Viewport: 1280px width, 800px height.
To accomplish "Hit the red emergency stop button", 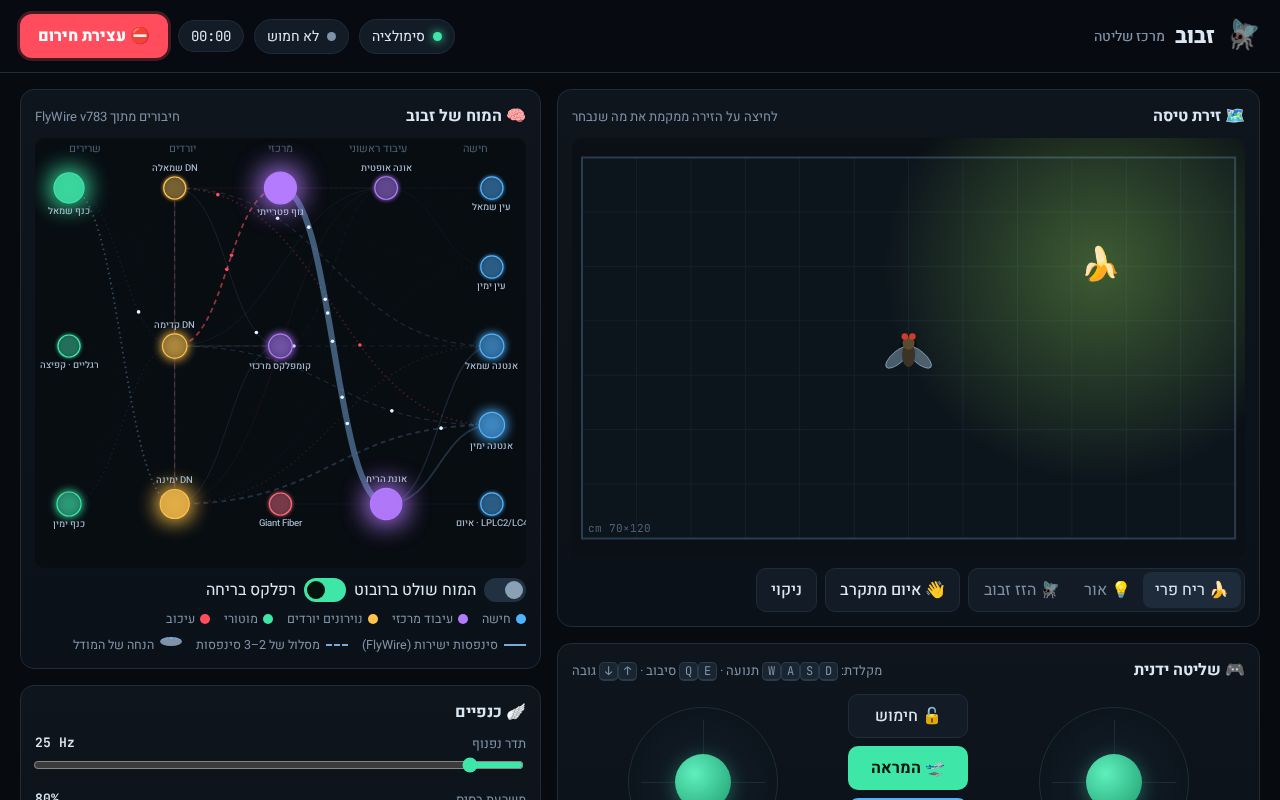I will point(94,36).
